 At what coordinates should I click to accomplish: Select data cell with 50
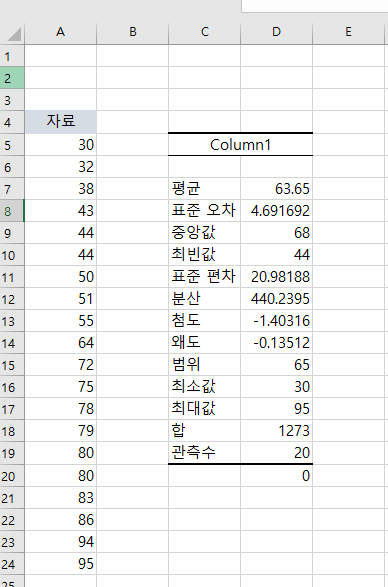(x=61, y=277)
